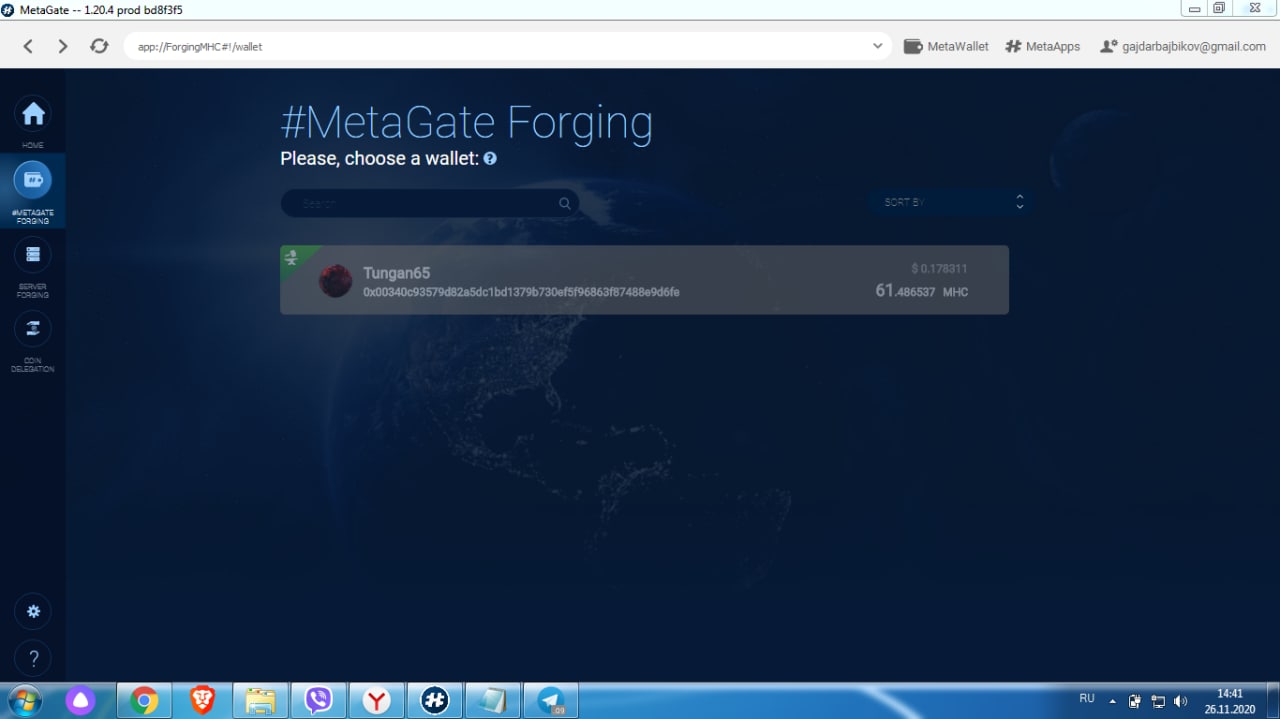1280x719 pixels.
Task: Open Viber from taskbar
Action: tap(318, 700)
